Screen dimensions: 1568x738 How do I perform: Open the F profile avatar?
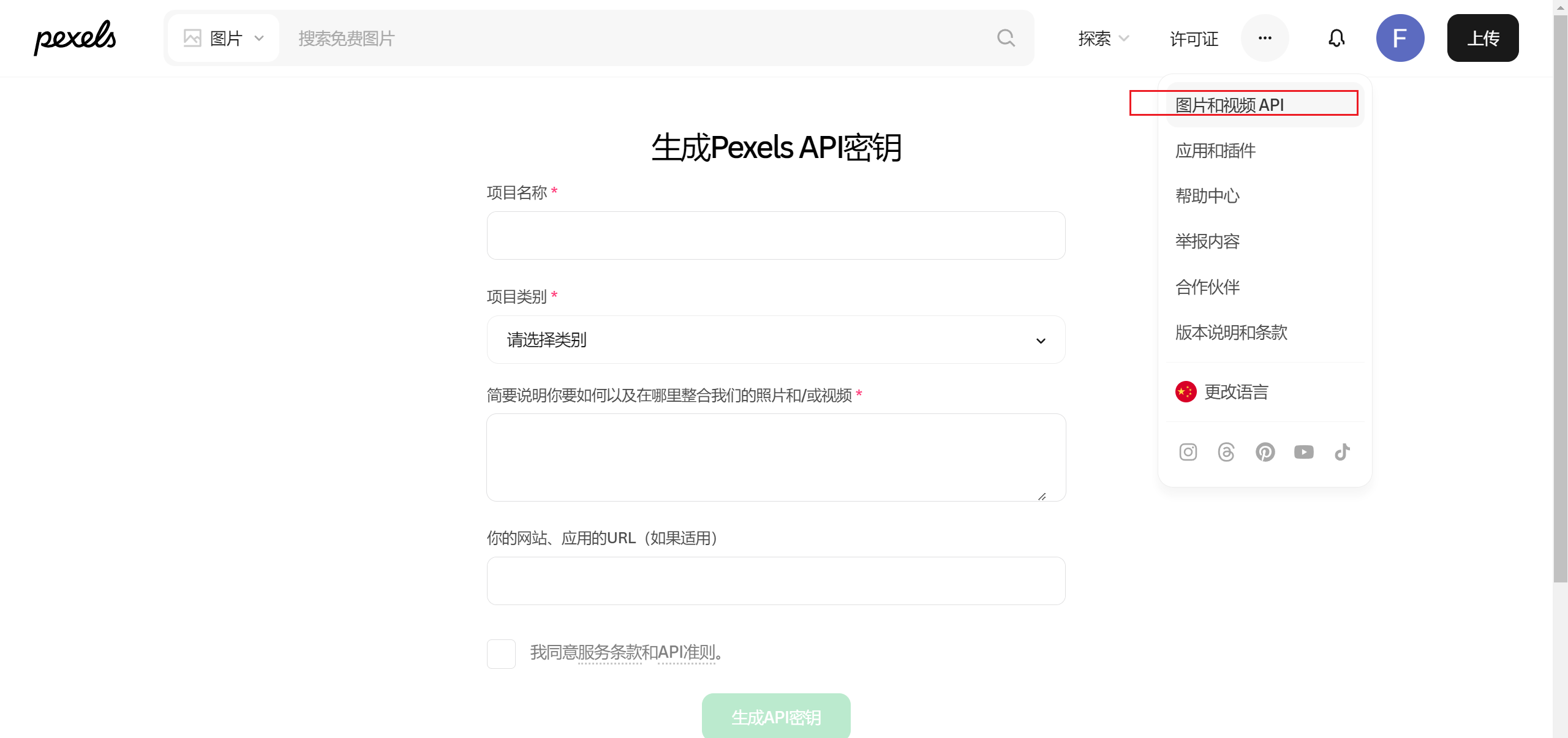[1400, 38]
